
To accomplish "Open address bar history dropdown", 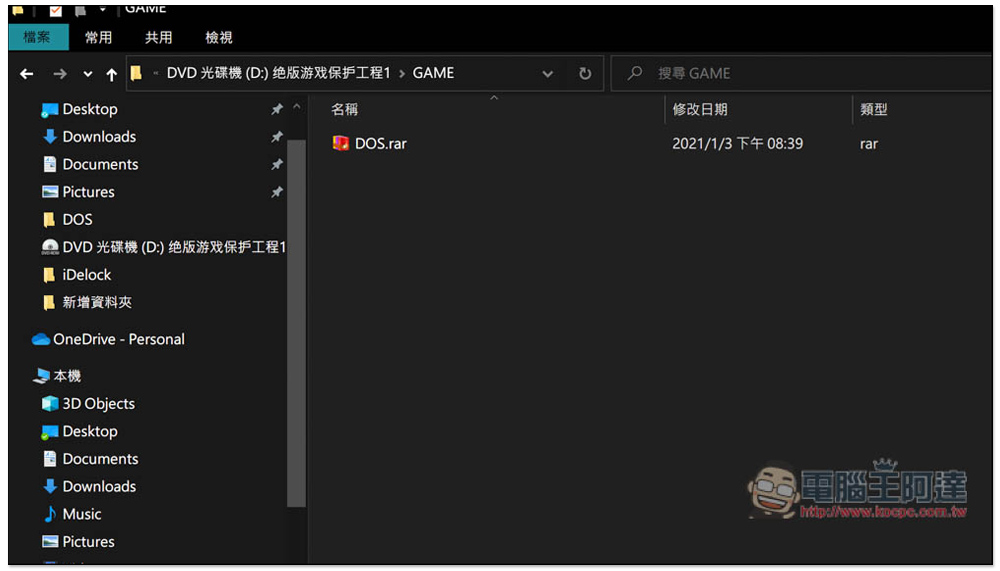I will click(x=547, y=74).
